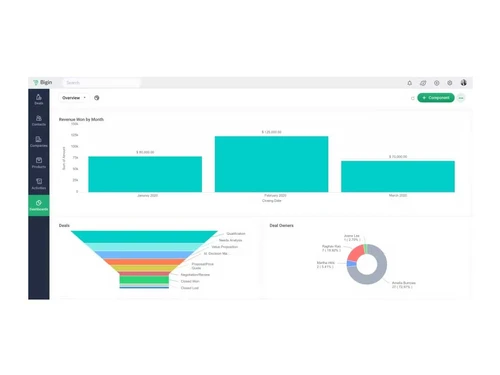Click the orange funnel band
Viewport: 500px width, 375px height.
144,262
